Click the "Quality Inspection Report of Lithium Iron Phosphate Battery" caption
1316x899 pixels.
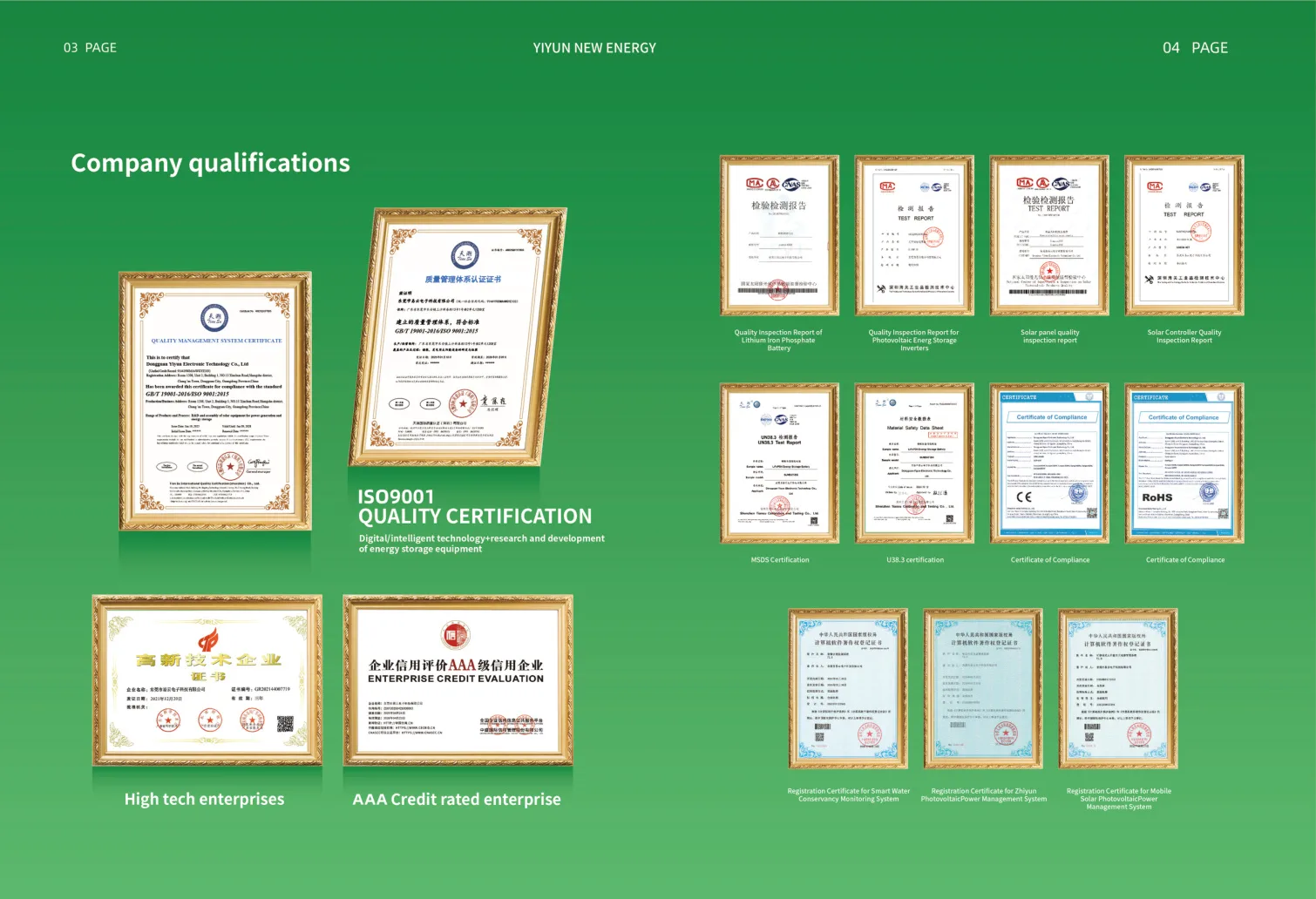tap(778, 340)
